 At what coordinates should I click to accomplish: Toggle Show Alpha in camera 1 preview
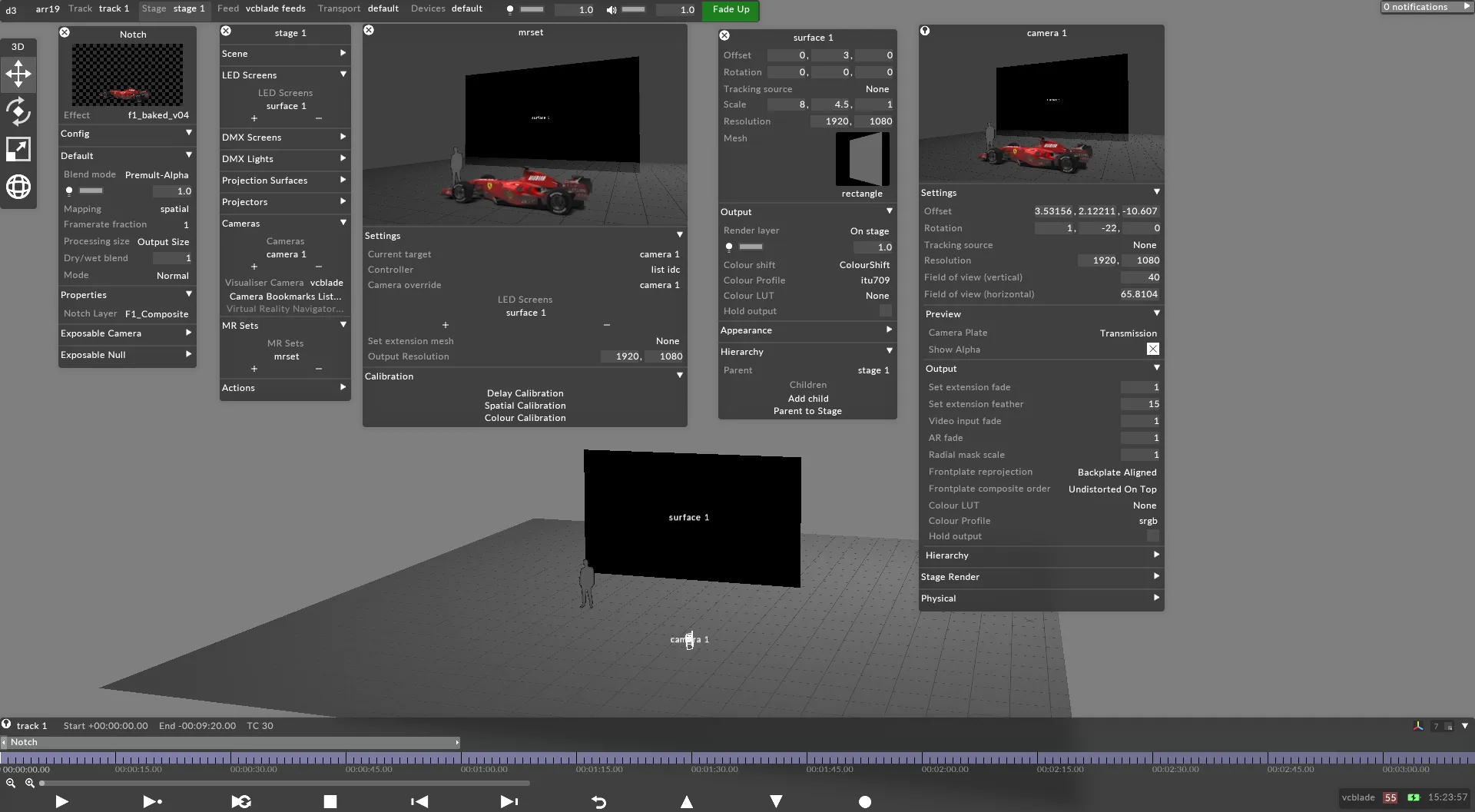point(1152,349)
